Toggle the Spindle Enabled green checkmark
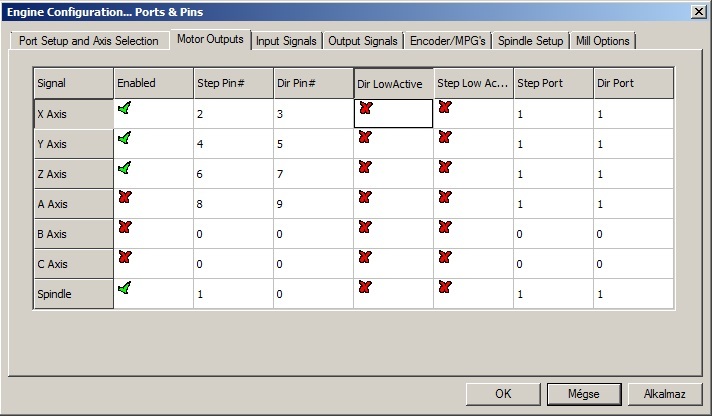Screen dimensions: 712x416 tap(124, 288)
